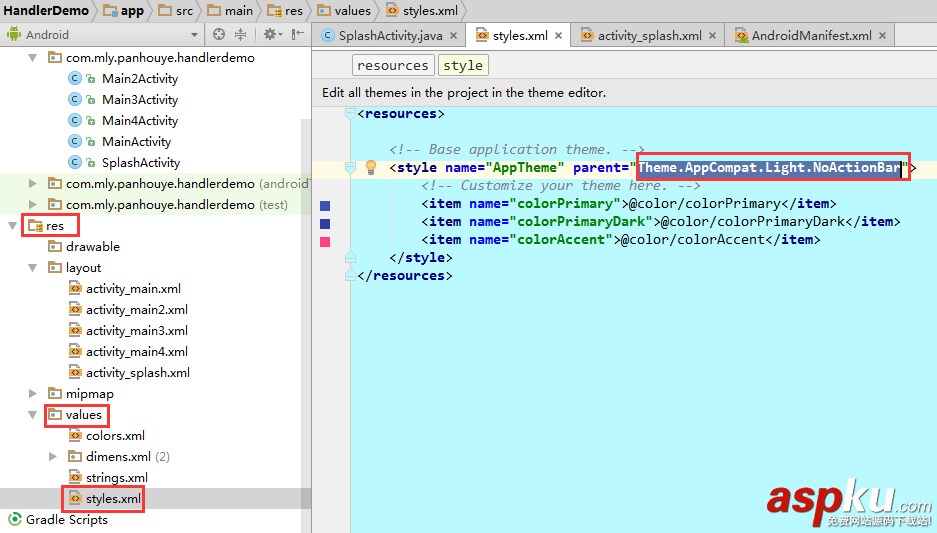This screenshot has width=937, height=533.
Task: Click values in navigation bar
Action: pyautogui.click(x=344, y=11)
